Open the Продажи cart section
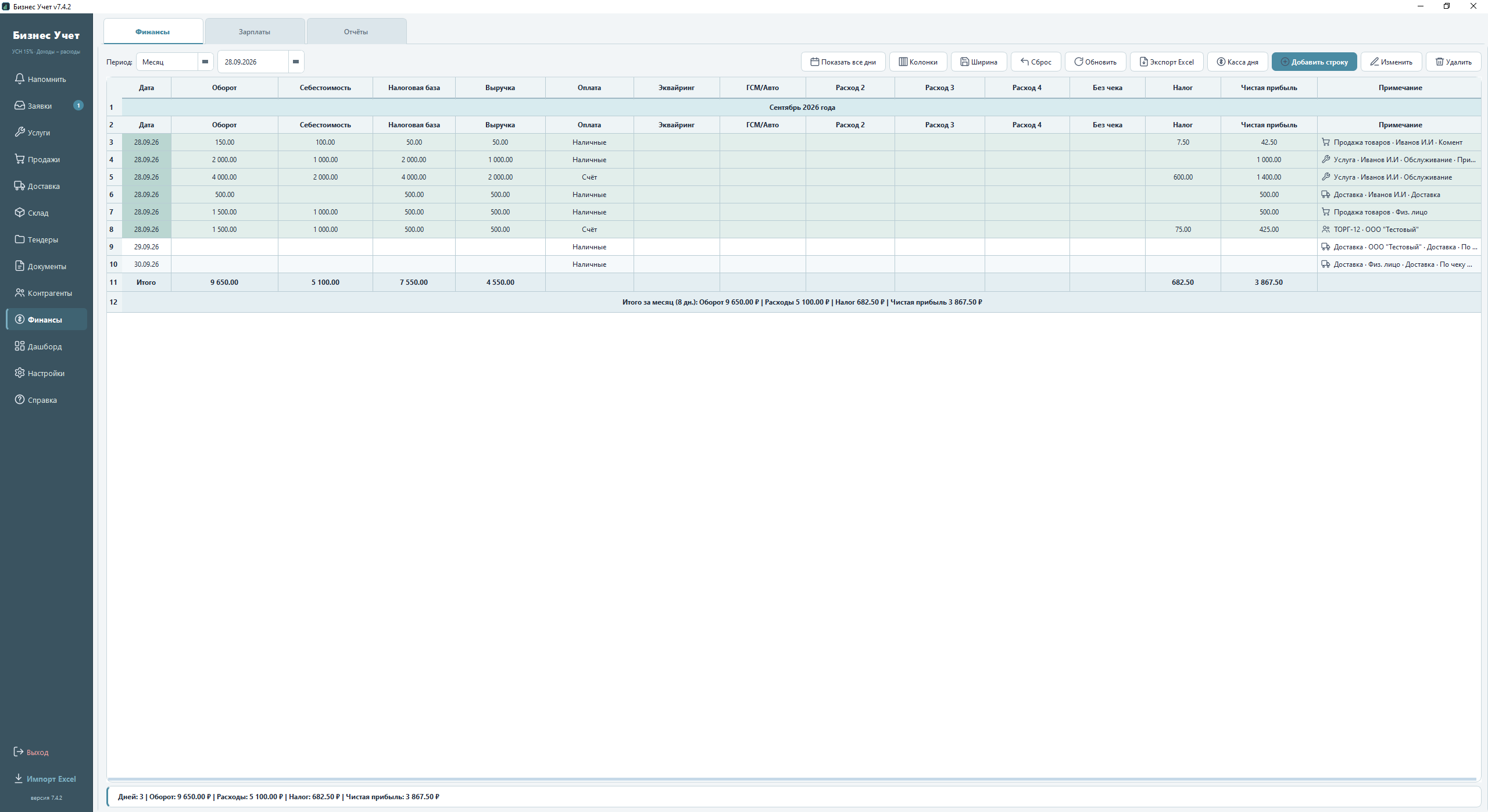The height and width of the screenshot is (812, 1488). (x=46, y=159)
